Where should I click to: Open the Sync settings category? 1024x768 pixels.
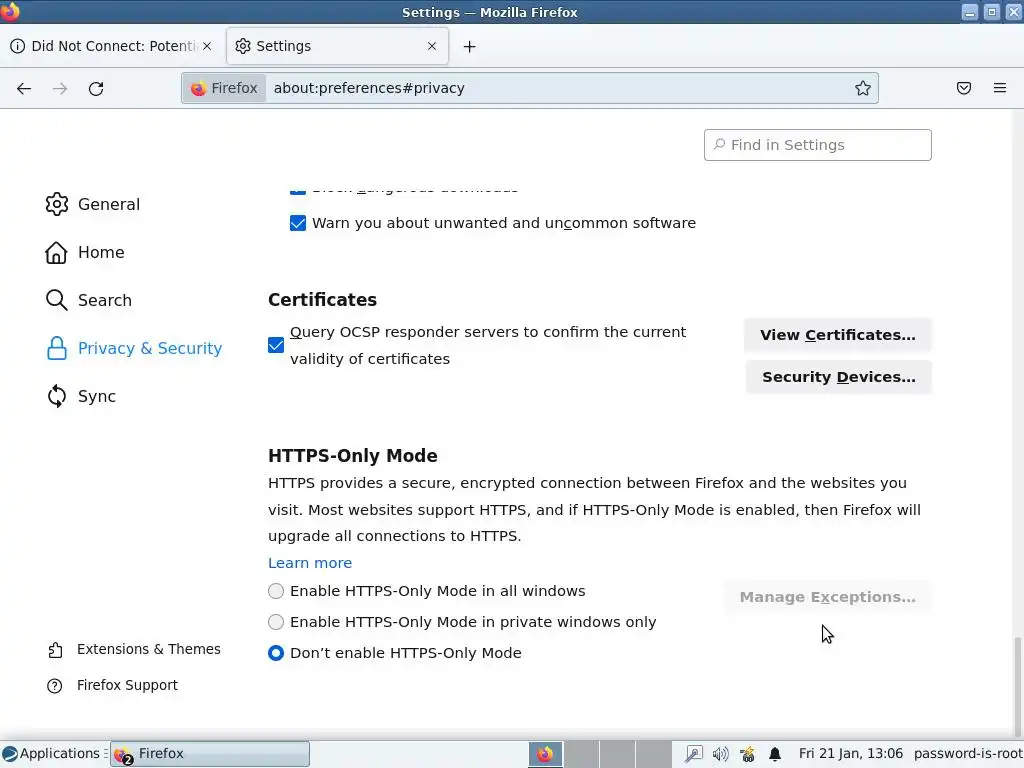(x=81, y=396)
